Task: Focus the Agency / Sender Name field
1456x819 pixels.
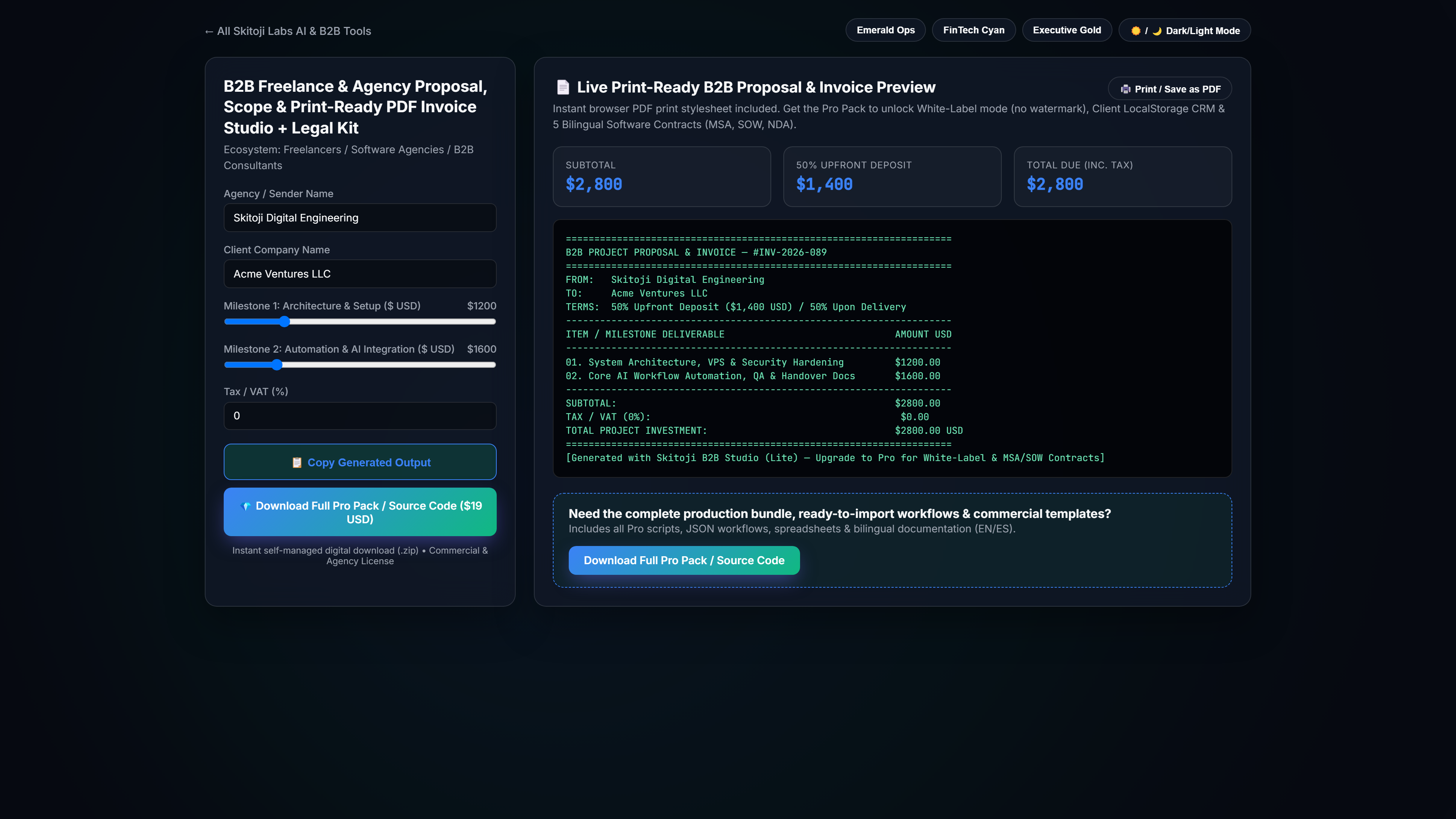Action: (x=360, y=218)
